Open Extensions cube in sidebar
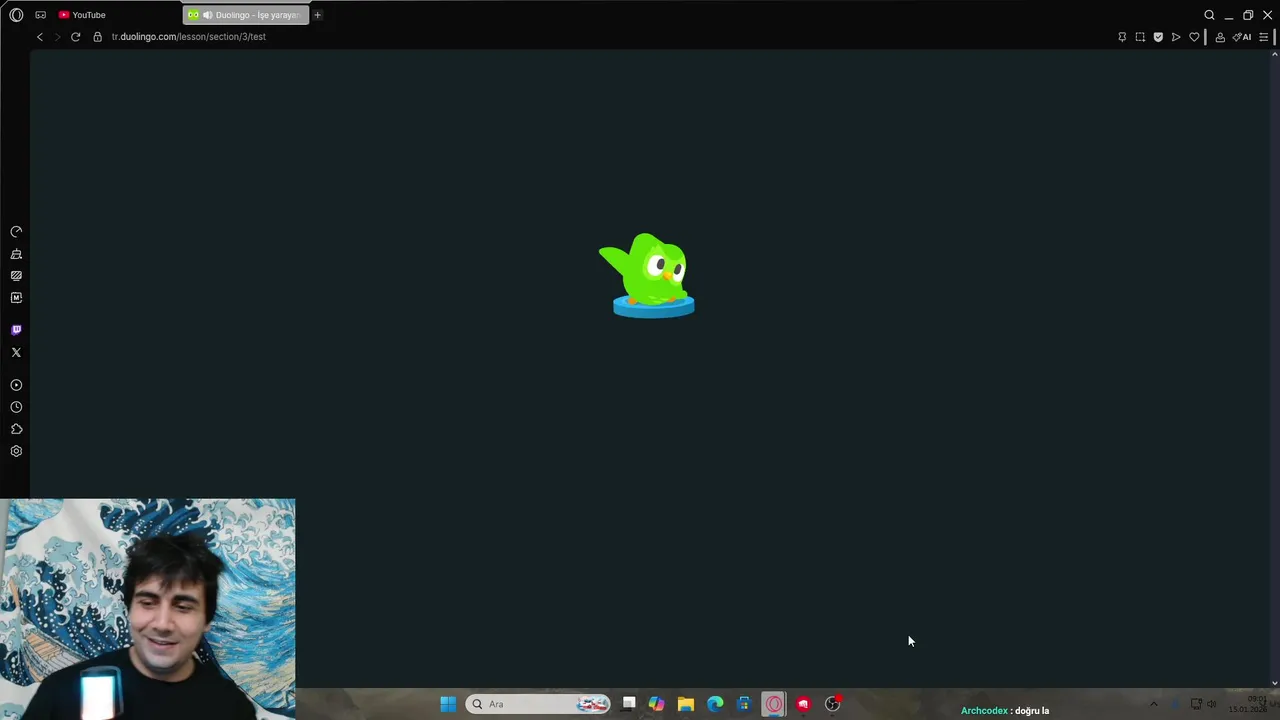This screenshot has width=1280, height=720. 16,429
